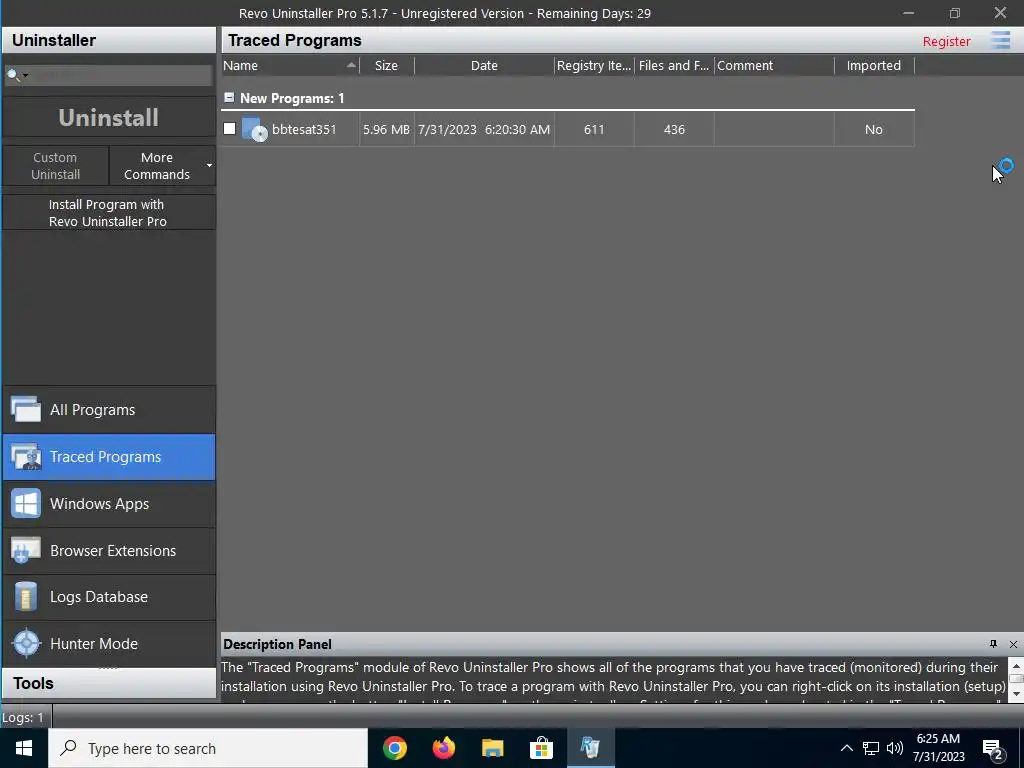Image resolution: width=1024 pixels, height=768 pixels.
Task: Open the taskbar clock and date
Action: [938, 748]
